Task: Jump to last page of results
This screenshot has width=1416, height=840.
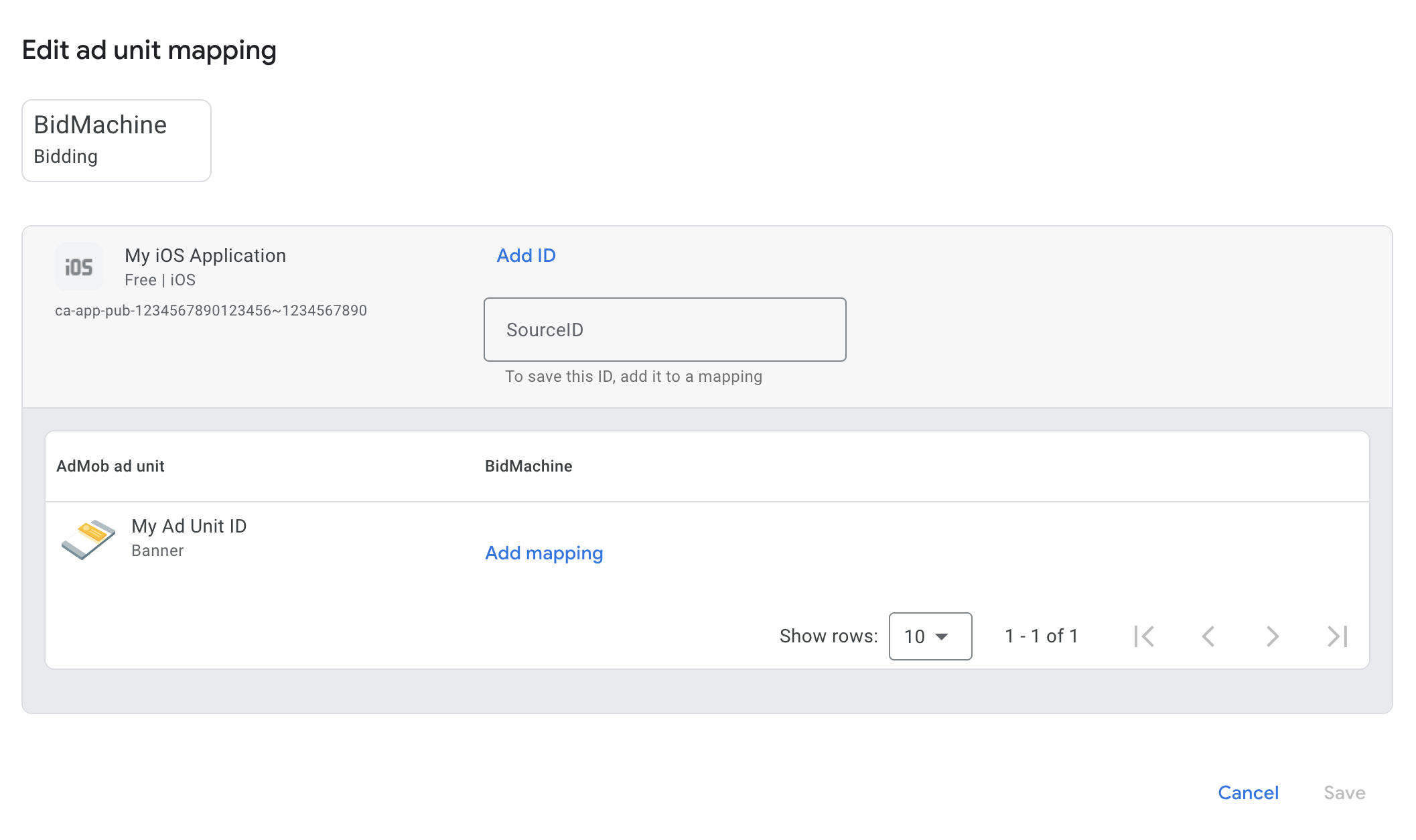Action: click(x=1337, y=636)
